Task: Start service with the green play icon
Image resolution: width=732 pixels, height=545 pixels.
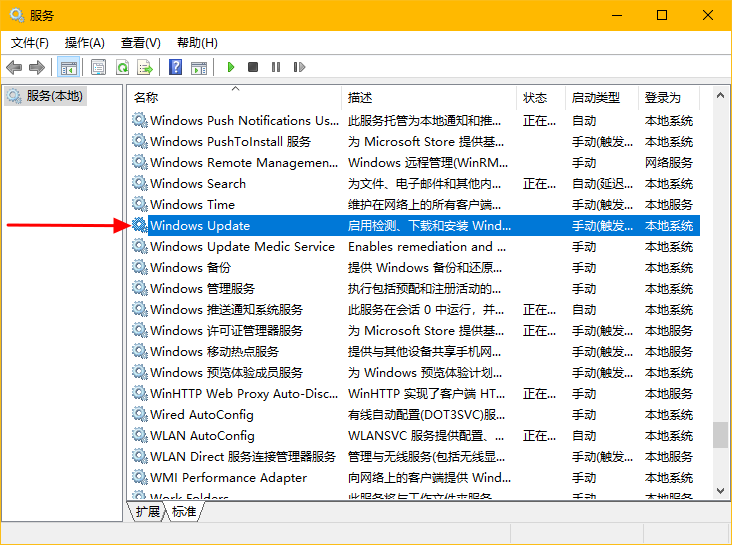Action: click(231, 67)
